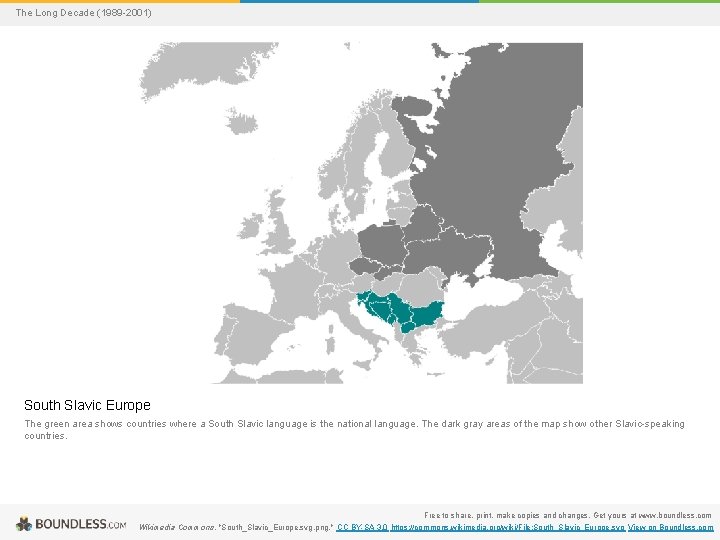Select the South Slavic Europe heading

[x=87, y=405]
